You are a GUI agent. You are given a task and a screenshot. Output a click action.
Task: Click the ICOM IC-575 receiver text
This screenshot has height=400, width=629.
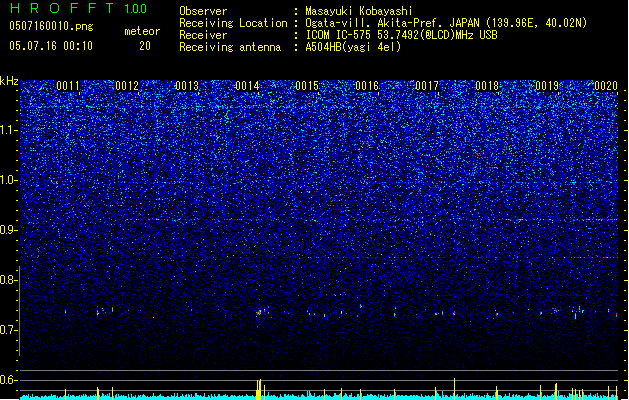401,35
